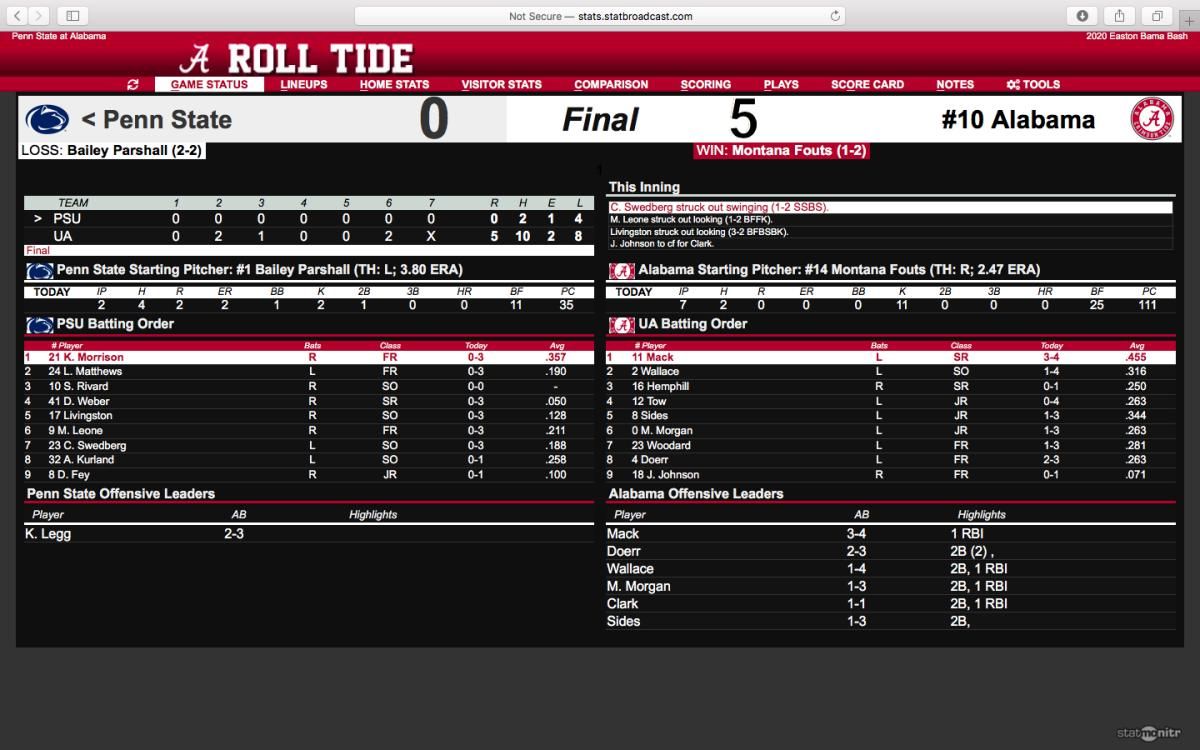Image resolution: width=1200 pixels, height=750 pixels.
Task: Click K. Legg in Penn State Offensive Leaders
Action: click(48, 534)
